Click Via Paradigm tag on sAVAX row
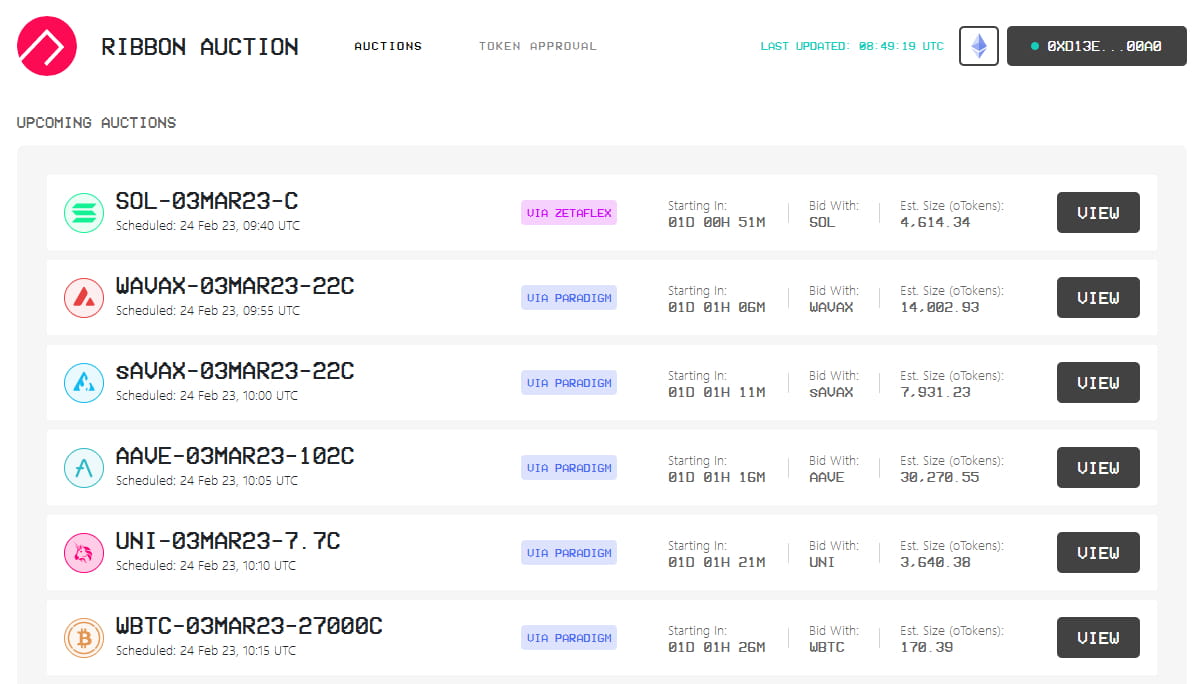Viewport: 1192px width, 684px height. (x=569, y=383)
